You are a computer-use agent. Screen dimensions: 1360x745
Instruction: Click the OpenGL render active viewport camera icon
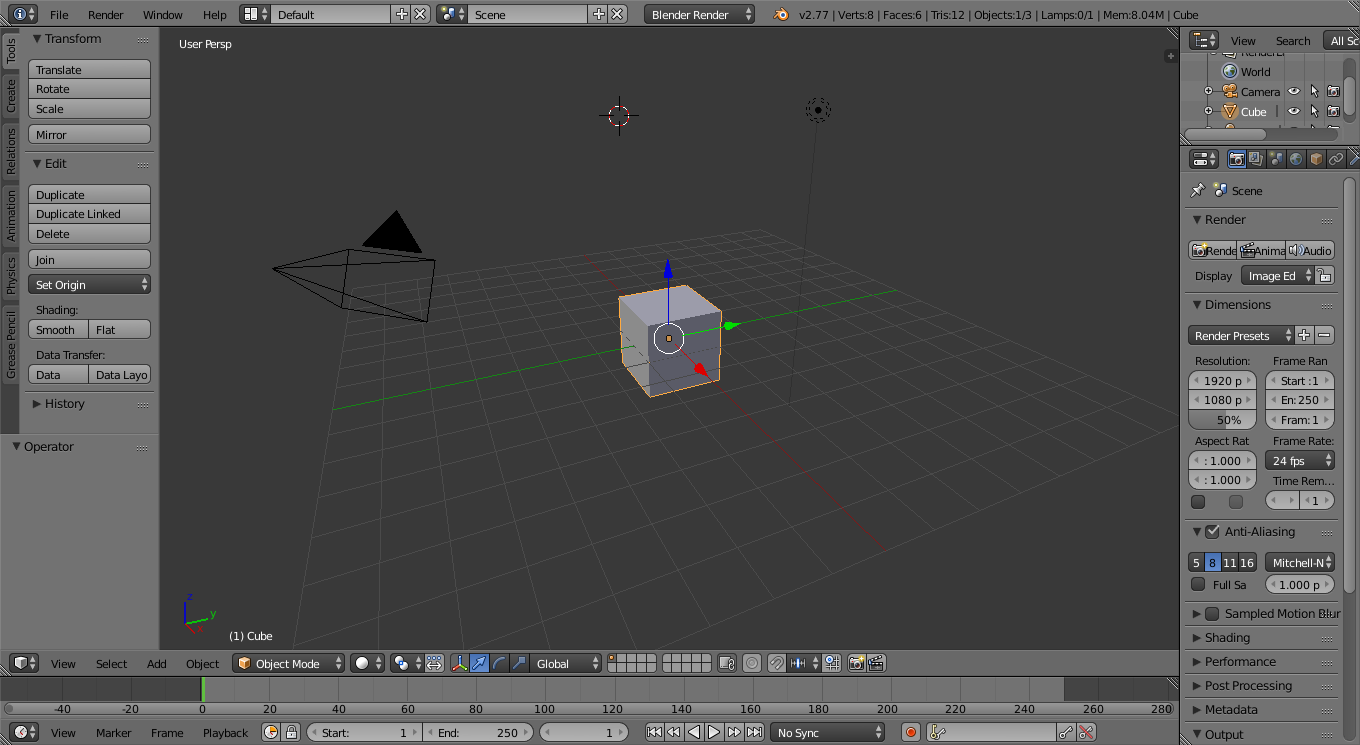click(857, 663)
